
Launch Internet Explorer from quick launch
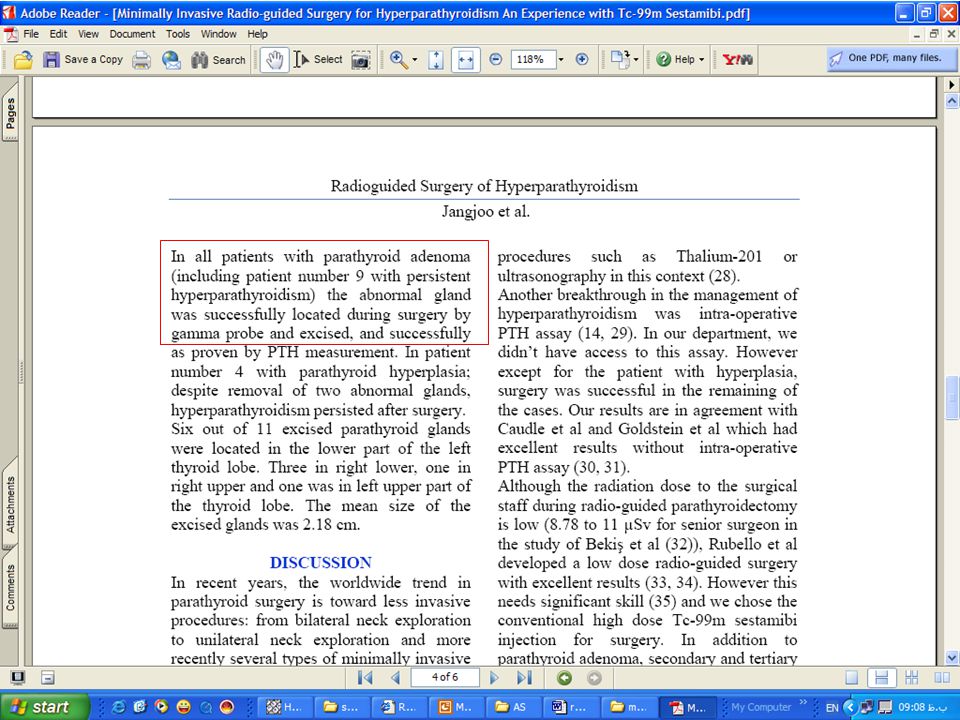pyautogui.click(x=118, y=707)
